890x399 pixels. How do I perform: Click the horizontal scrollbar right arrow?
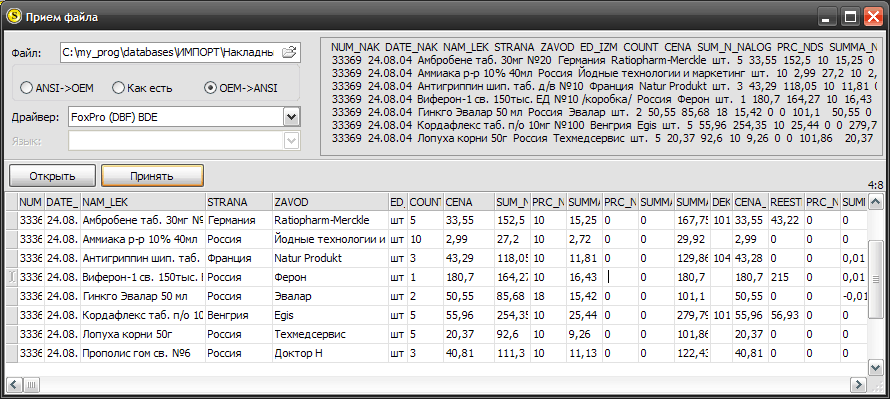coord(858,385)
